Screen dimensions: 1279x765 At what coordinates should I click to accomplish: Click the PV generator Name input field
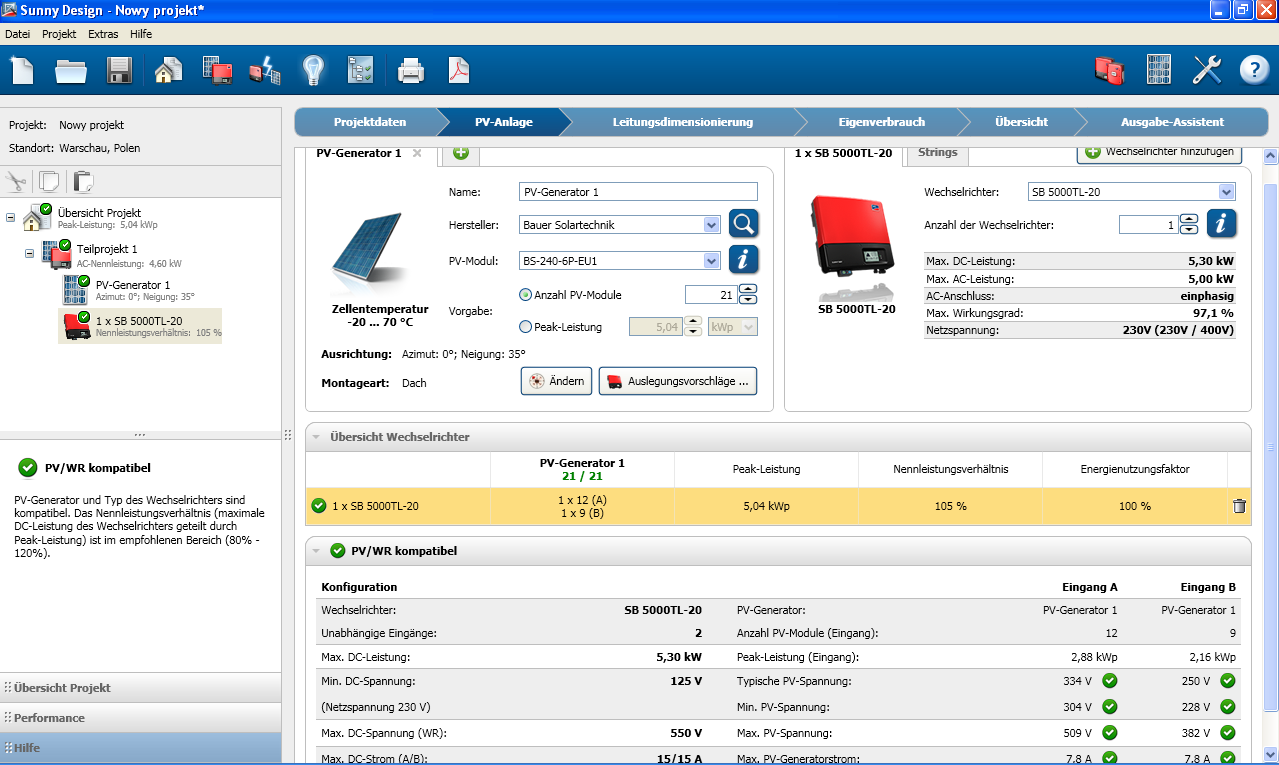639,192
